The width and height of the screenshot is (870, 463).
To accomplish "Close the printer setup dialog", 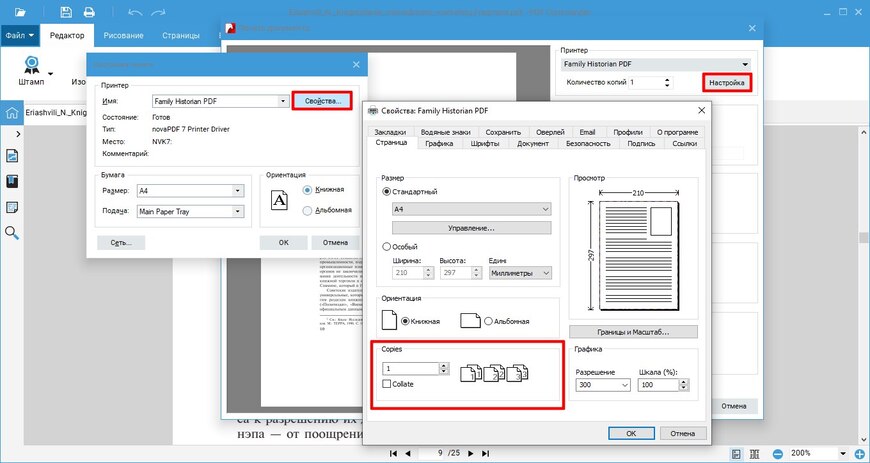I will pyautogui.click(x=356, y=64).
